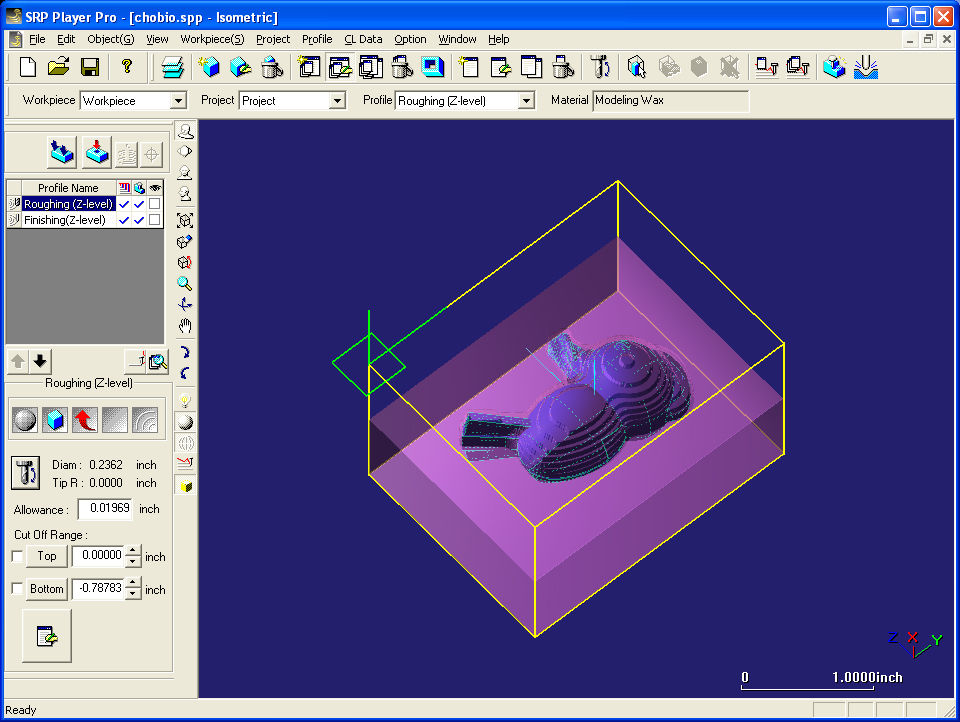Click the yellow cube icon at bottom of vertical toolbar
Screen dimensions: 960x722
click(x=186, y=486)
